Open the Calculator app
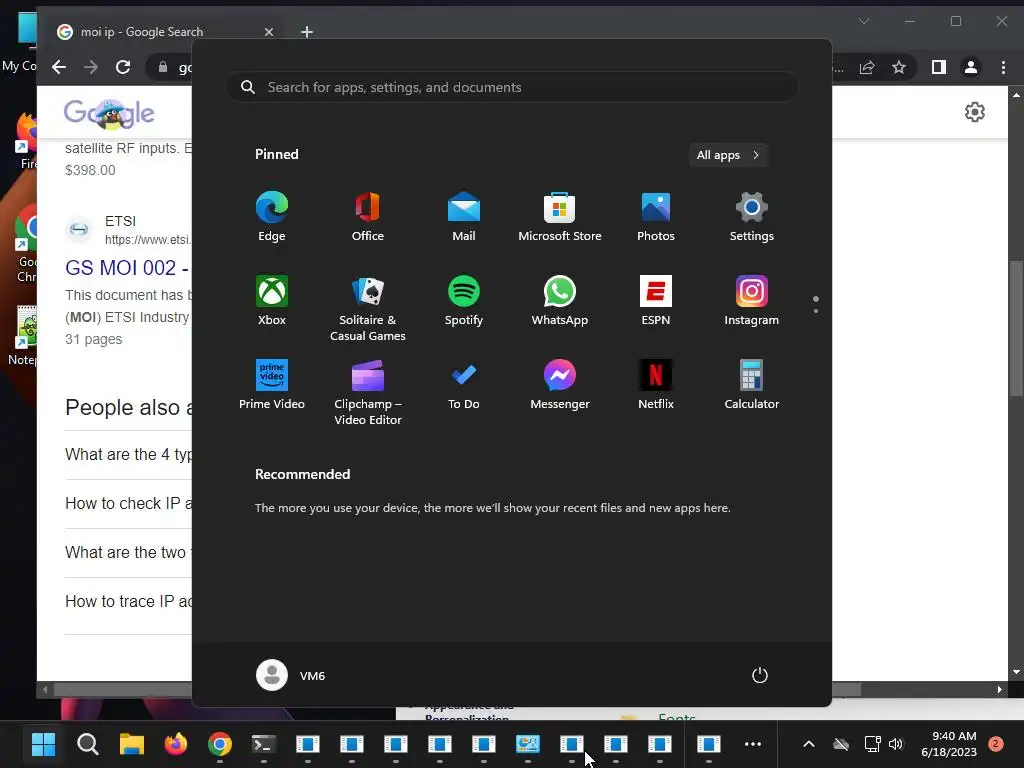The height and width of the screenshot is (768, 1024). point(752,385)
